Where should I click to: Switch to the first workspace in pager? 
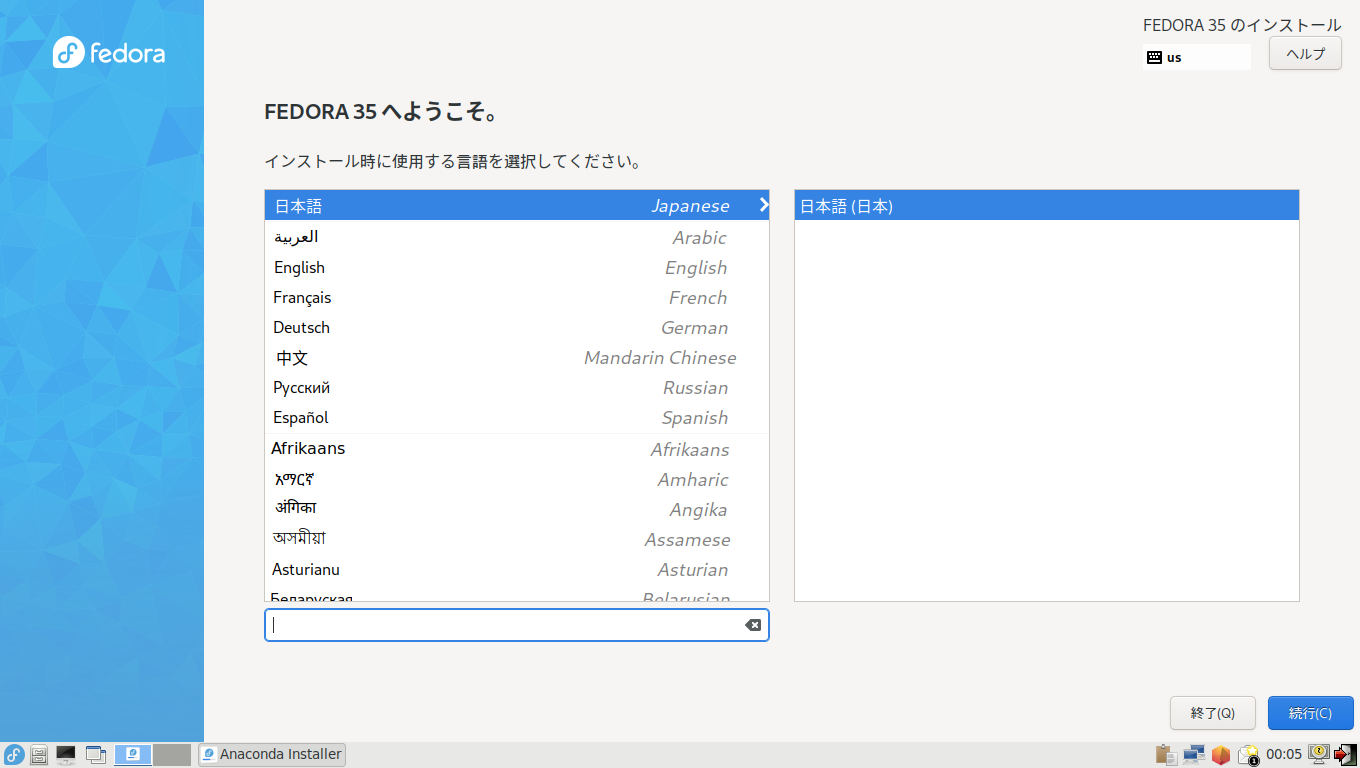pos(134,755)
